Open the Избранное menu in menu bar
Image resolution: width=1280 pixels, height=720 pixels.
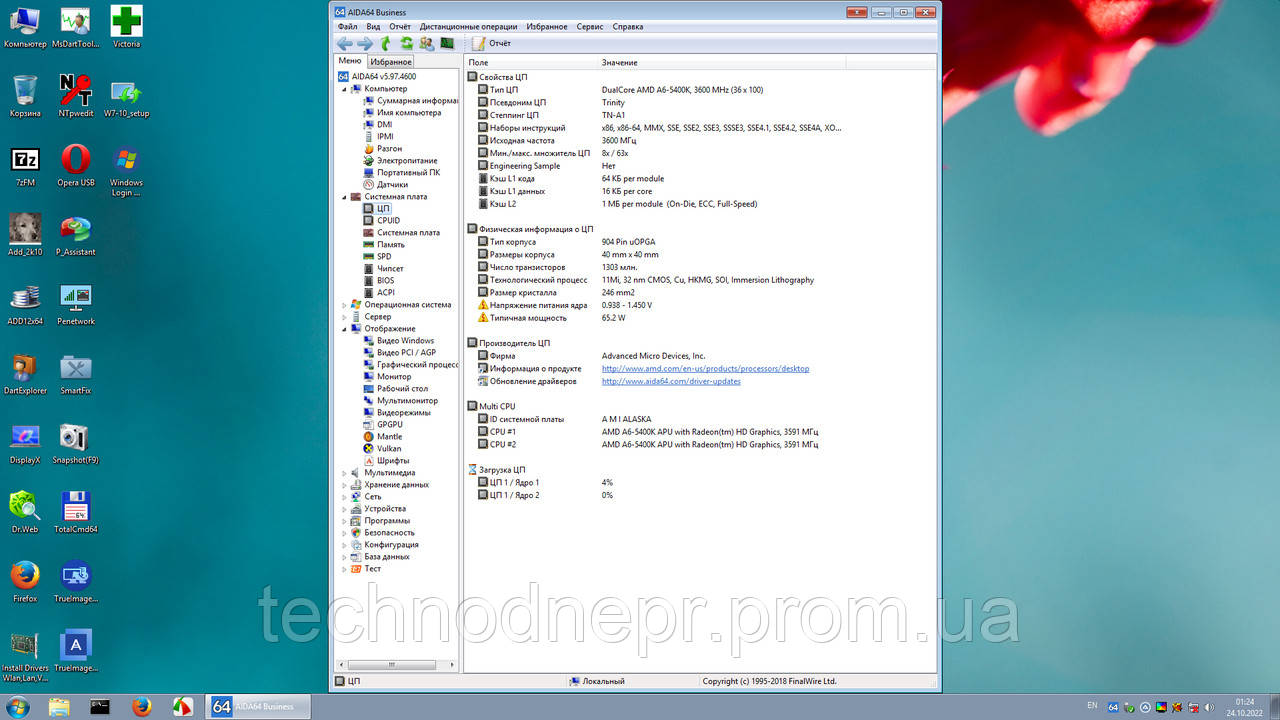(x=547, y=27)
